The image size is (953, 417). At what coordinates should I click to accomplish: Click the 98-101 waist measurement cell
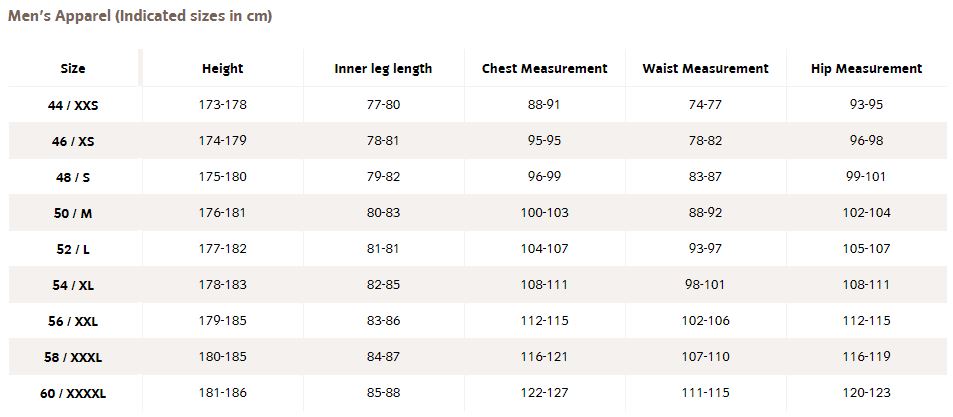706,284
